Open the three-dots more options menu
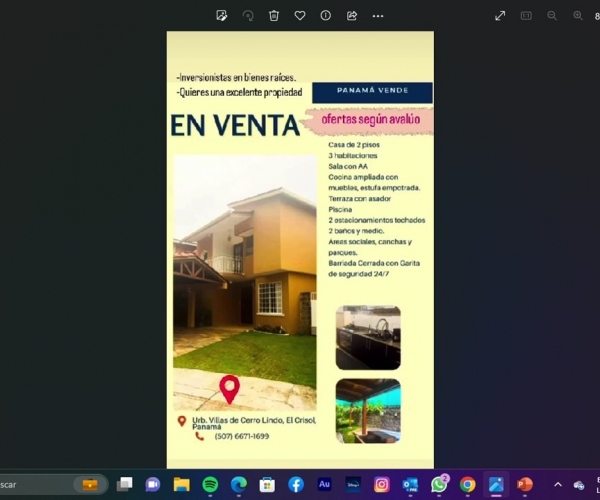Image resolution: width=600 pixels, height=500 pixels. click(378, 16)
